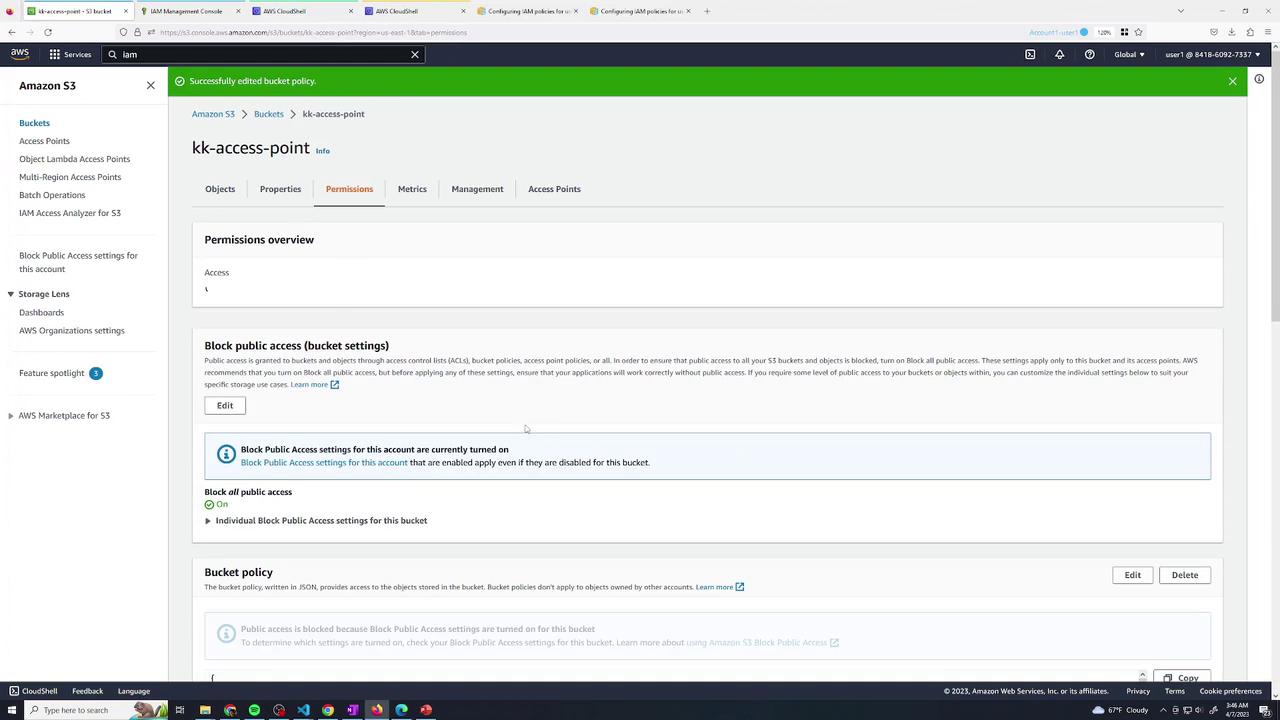Open Microsoft Edge from the taskbar
This screenshot has width=1280, height=720.
401,710
